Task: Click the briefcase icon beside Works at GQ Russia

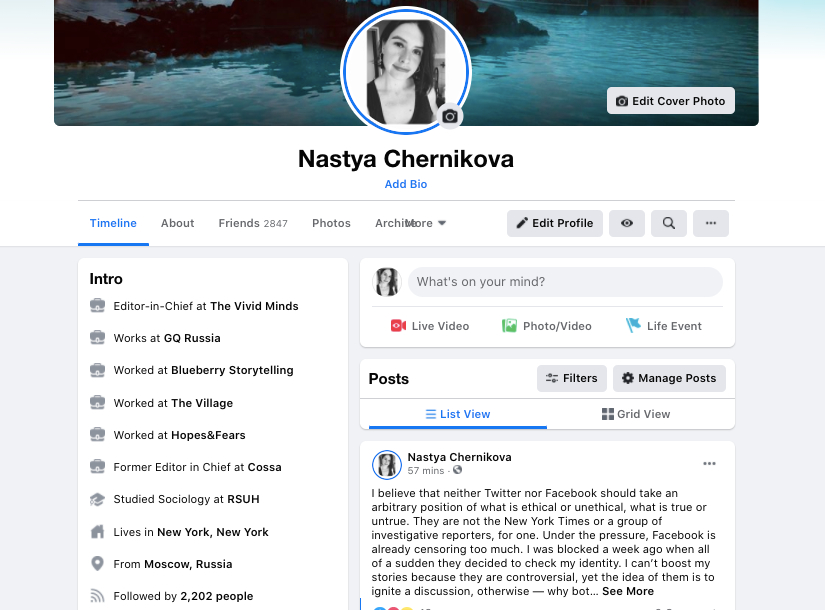Action: tap(97, 337)
